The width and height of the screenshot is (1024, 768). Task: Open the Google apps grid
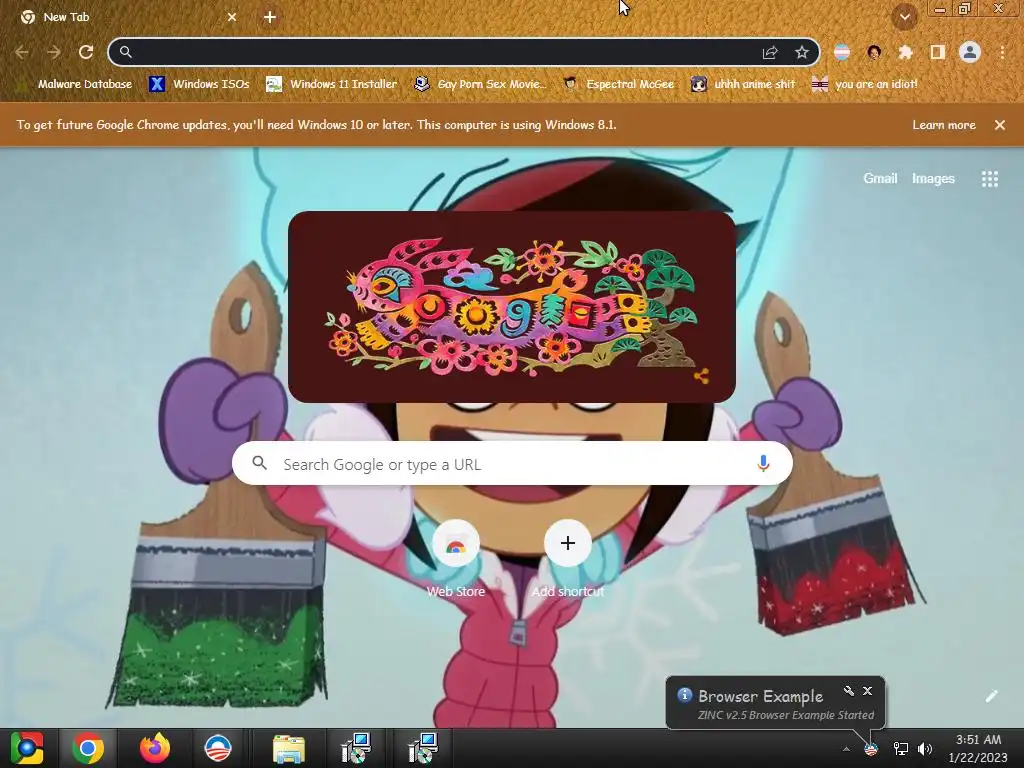[990, 178]
